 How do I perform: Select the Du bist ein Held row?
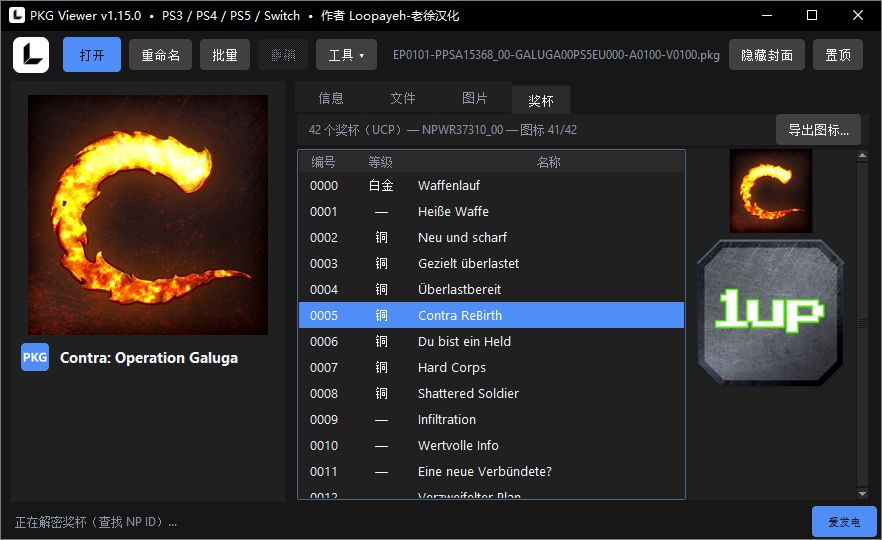tap(491, 341)
